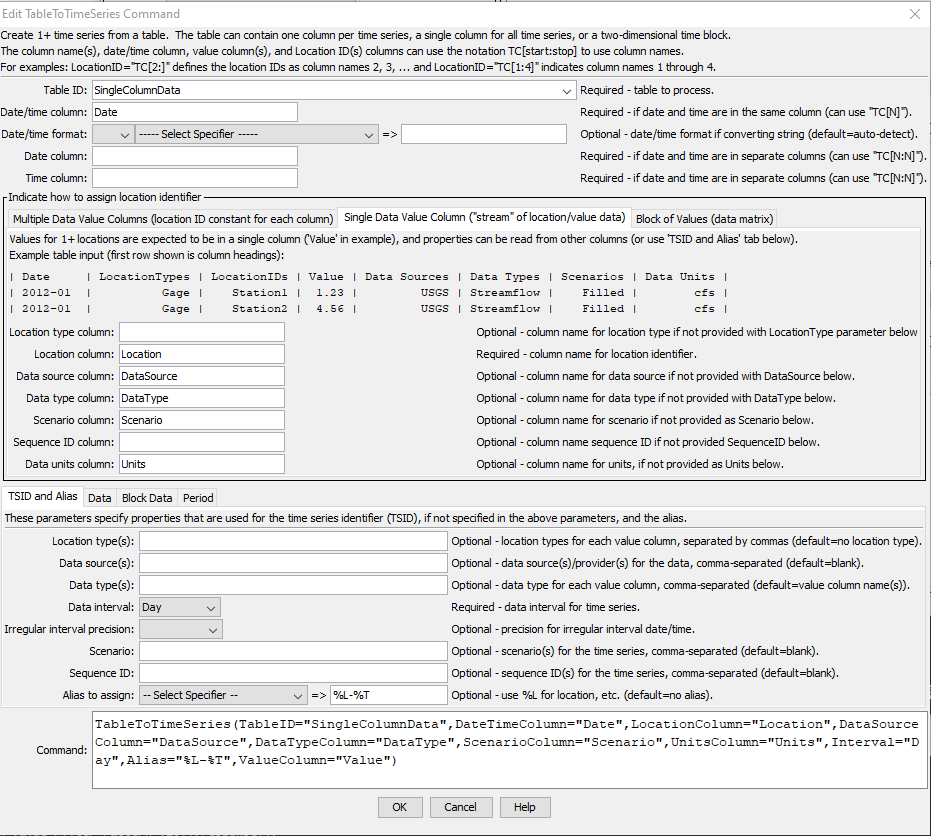Open the Block Data tab
The width and height of the screenshot is (931, 836).
[147, 498]
